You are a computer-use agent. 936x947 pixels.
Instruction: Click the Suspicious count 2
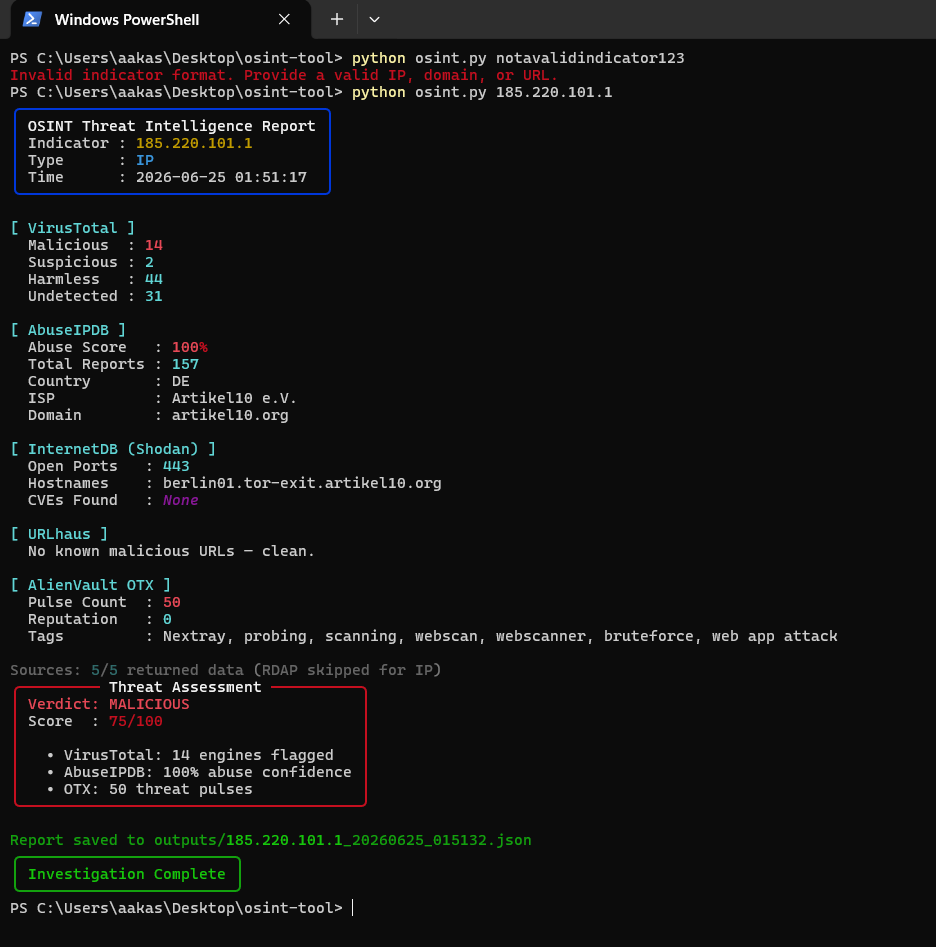tap(149, 262)
